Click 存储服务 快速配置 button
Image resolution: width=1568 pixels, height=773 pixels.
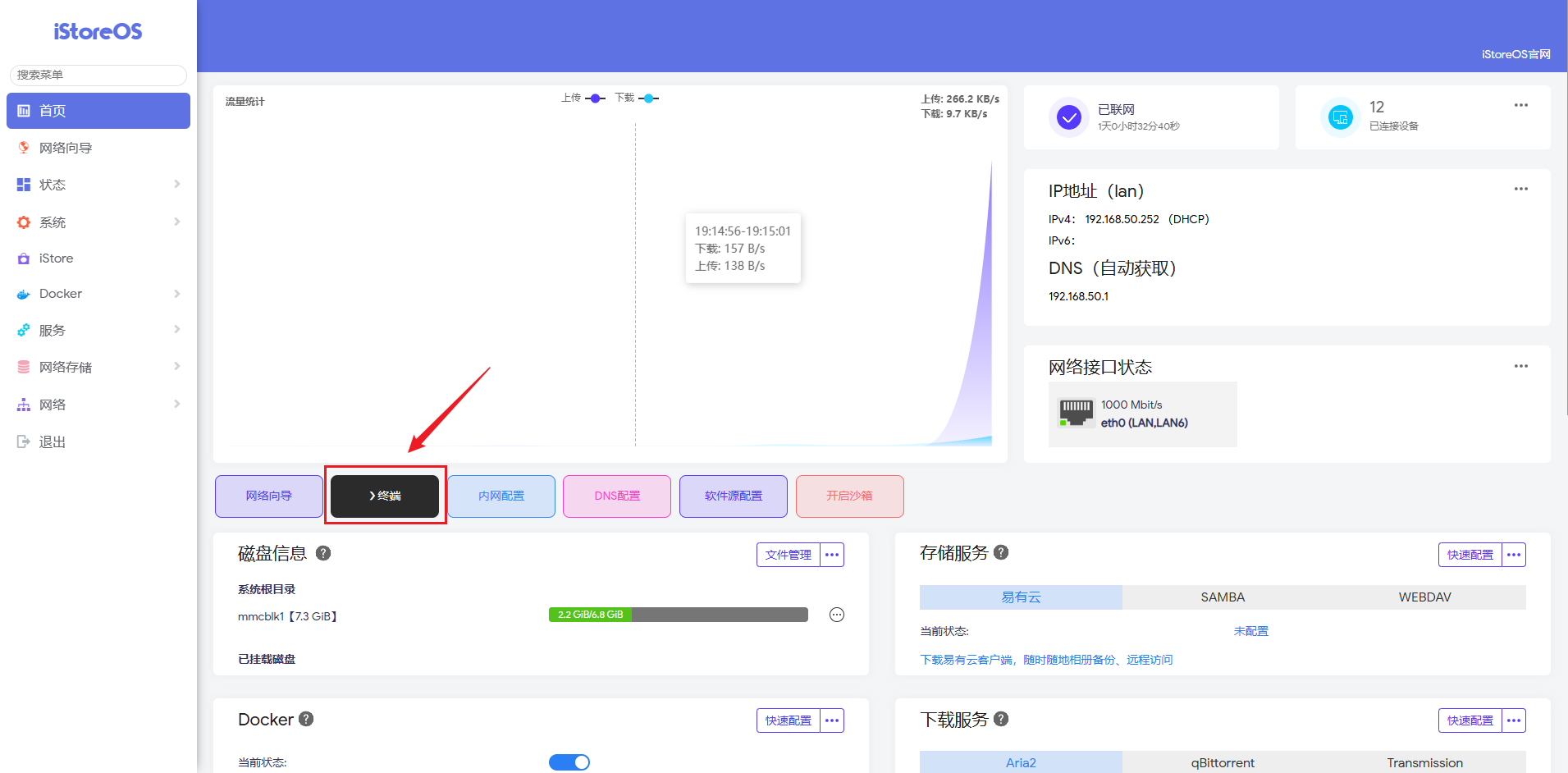1470,555
